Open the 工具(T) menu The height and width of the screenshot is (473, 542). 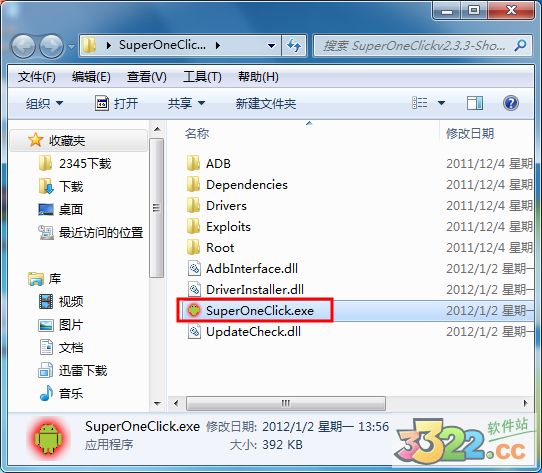pyautogui.click(x=202, y=76)
